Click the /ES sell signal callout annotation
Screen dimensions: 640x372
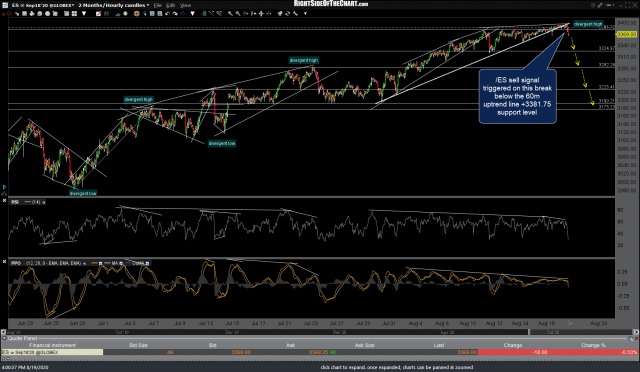point(517,96)
